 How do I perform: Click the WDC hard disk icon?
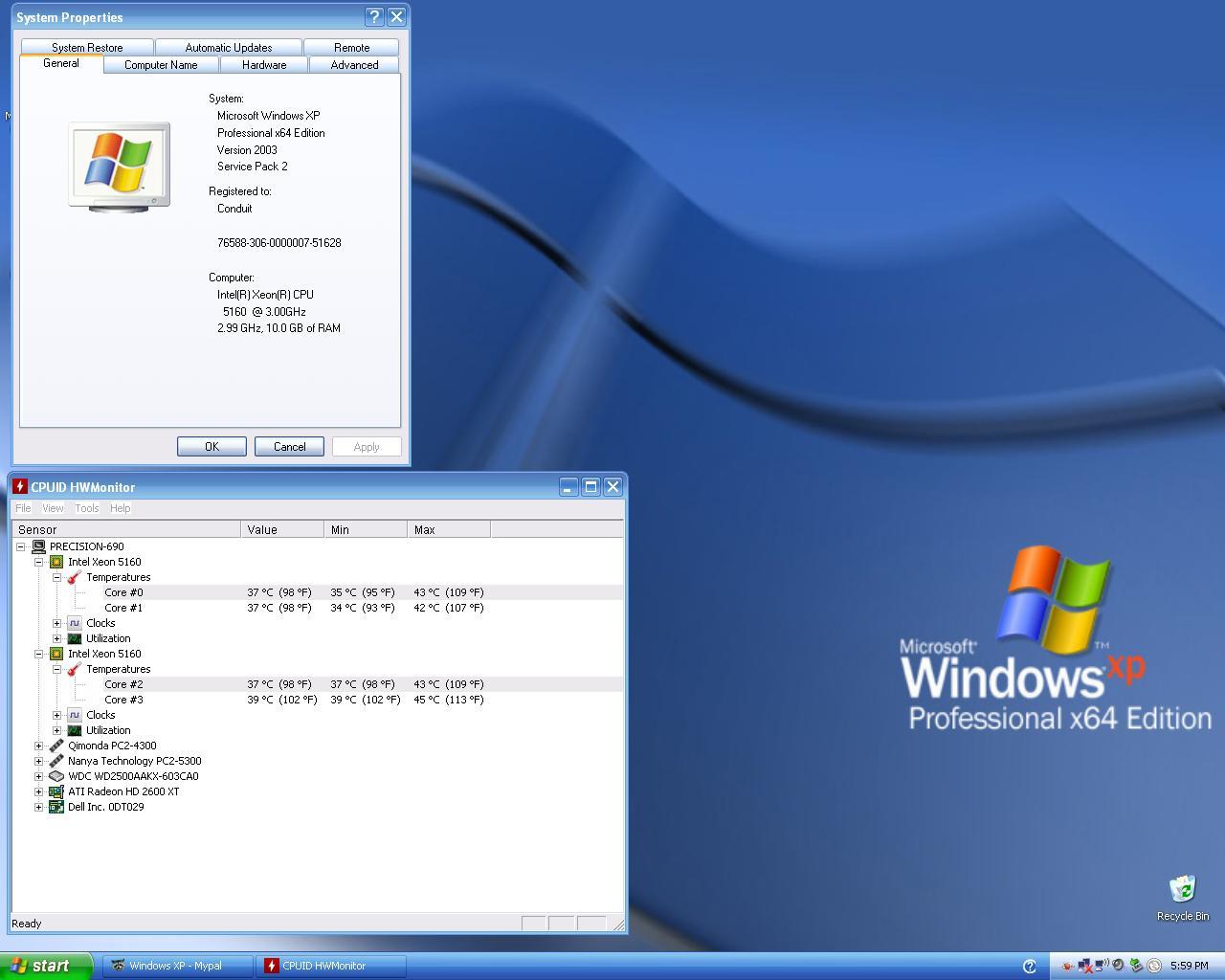point(56,776)
